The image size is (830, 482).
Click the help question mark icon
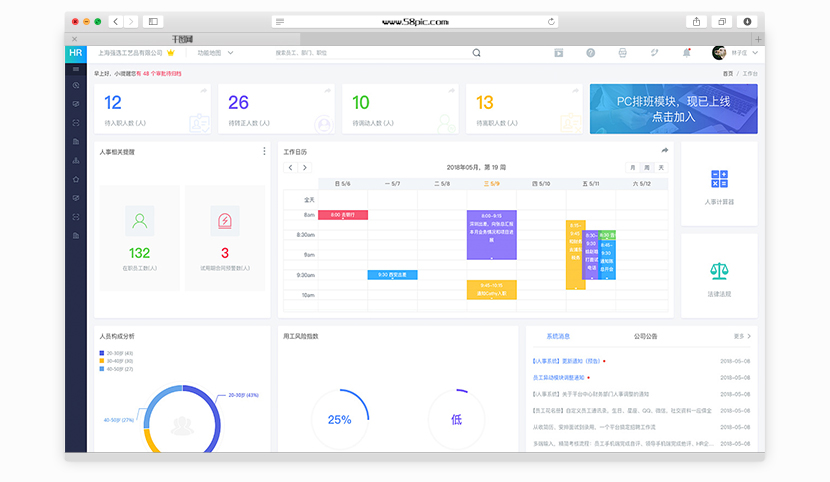590,52
